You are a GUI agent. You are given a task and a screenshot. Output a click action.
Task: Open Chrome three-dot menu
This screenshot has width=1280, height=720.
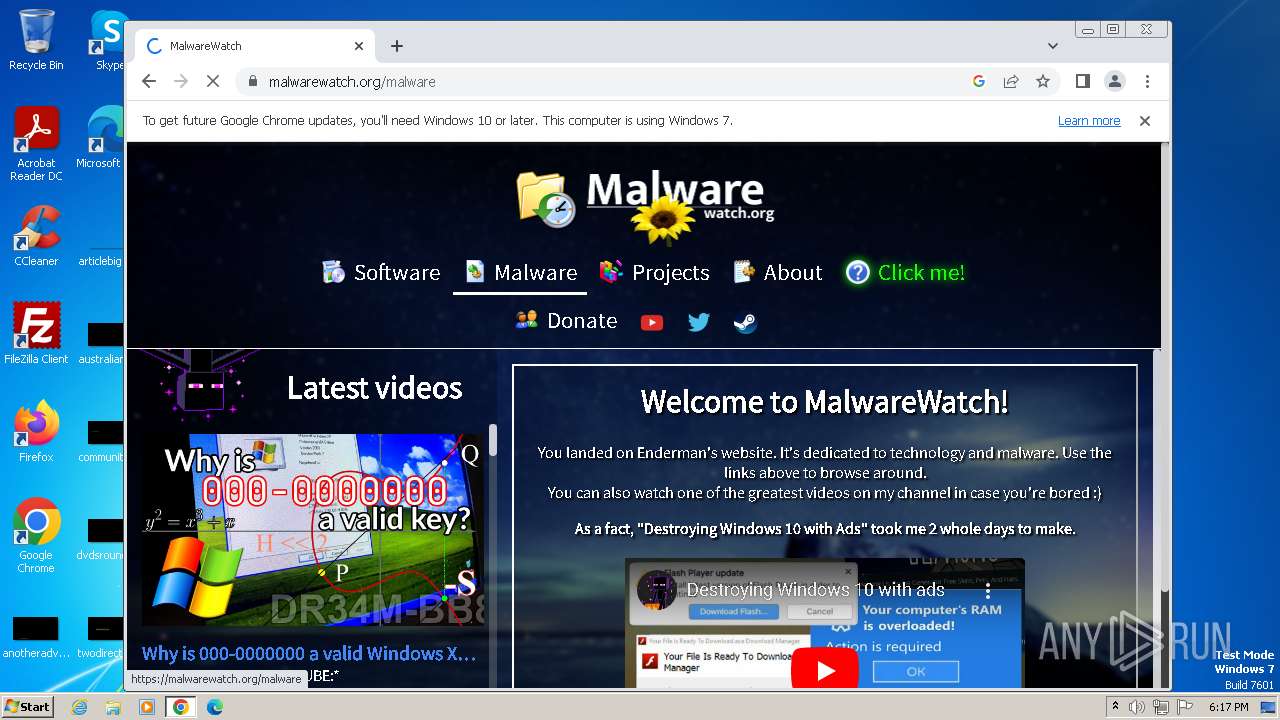[x=1147, y=82]
